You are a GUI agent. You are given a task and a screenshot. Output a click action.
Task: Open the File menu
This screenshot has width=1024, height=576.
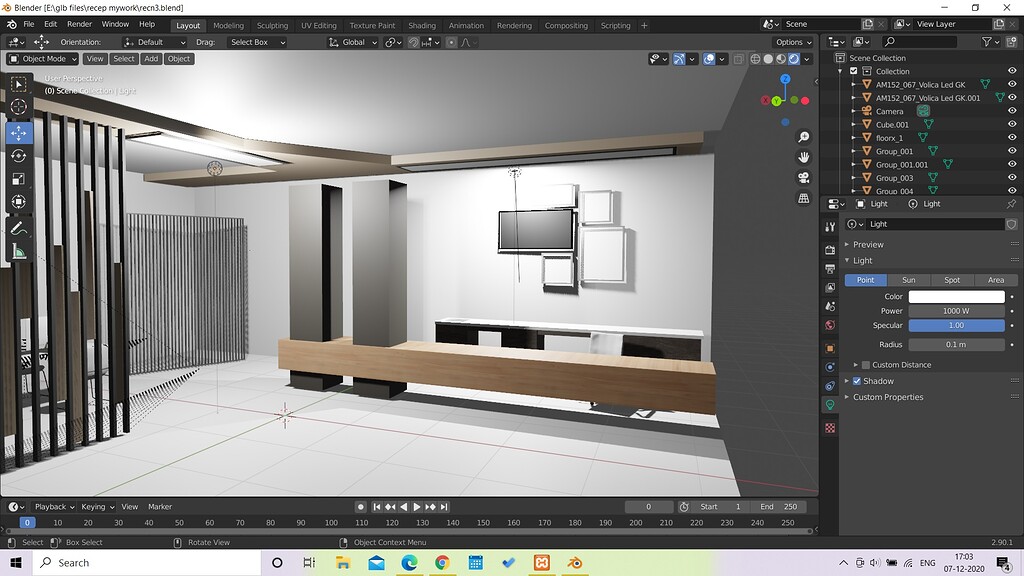(29, 24)
